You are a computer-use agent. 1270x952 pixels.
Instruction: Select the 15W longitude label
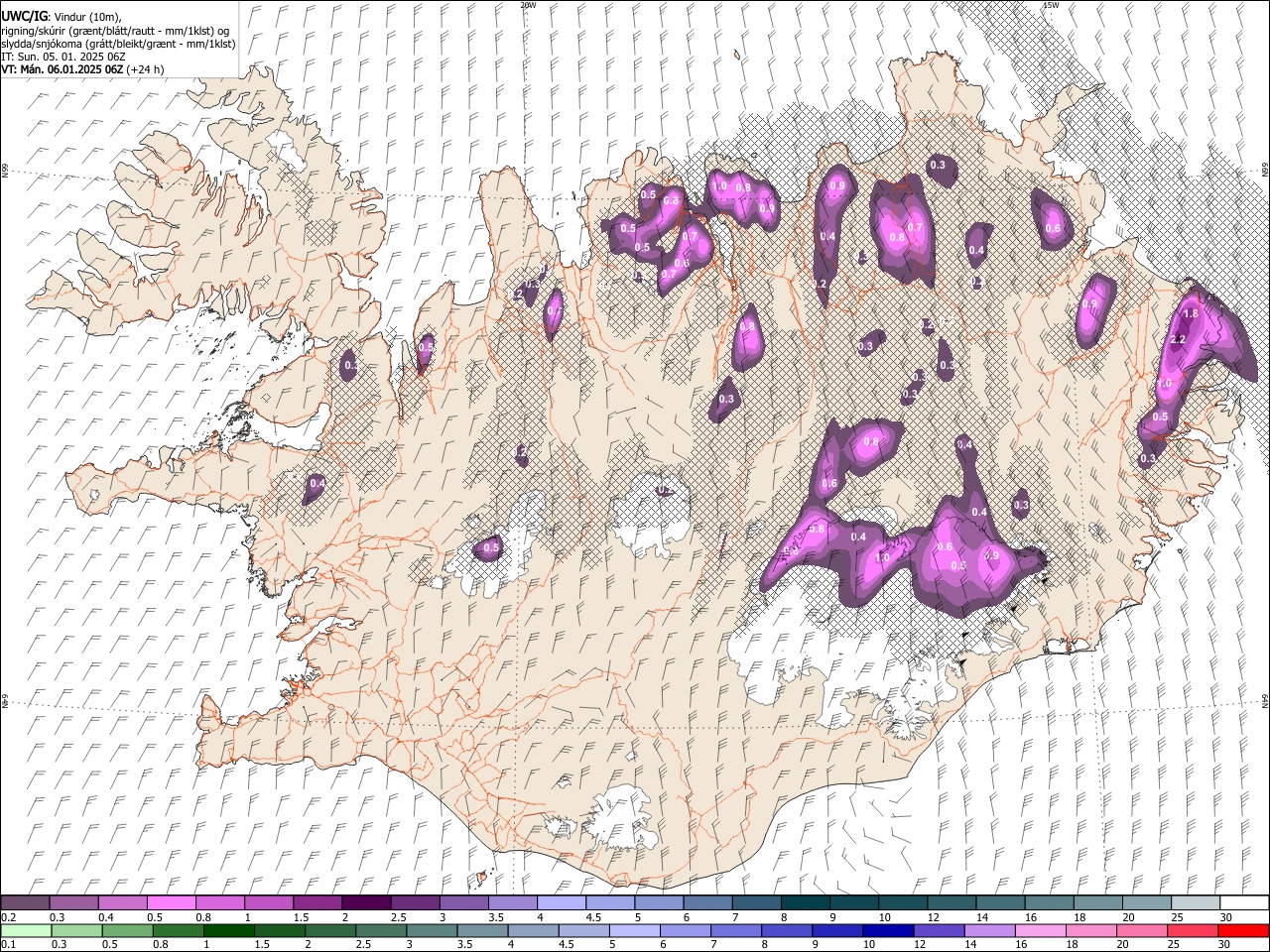point(1052,5)
